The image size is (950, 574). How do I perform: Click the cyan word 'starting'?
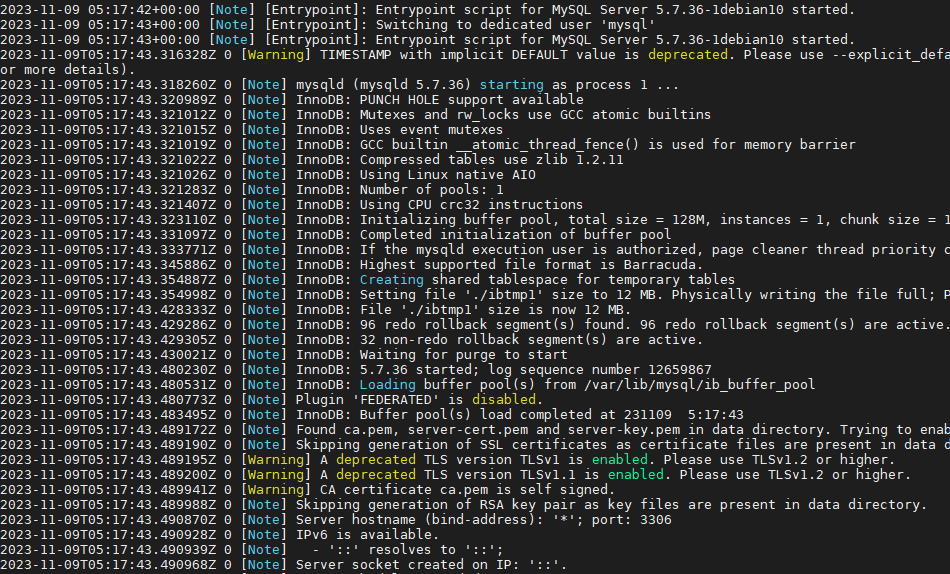pos(511,85)
